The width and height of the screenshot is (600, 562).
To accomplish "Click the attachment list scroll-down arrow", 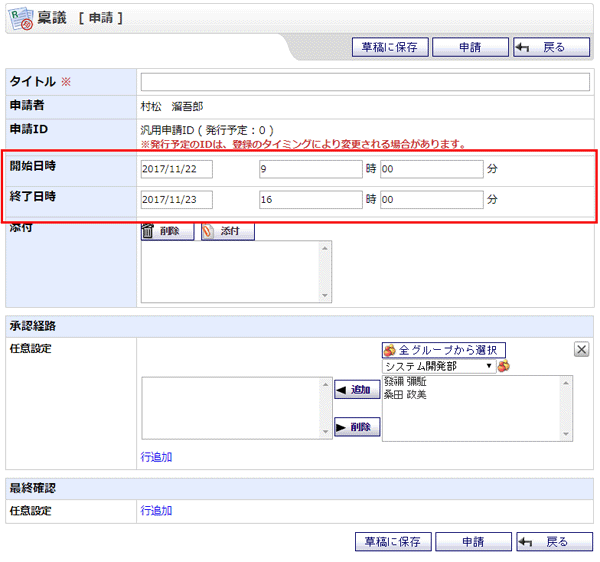I will [x=325, y=295].
